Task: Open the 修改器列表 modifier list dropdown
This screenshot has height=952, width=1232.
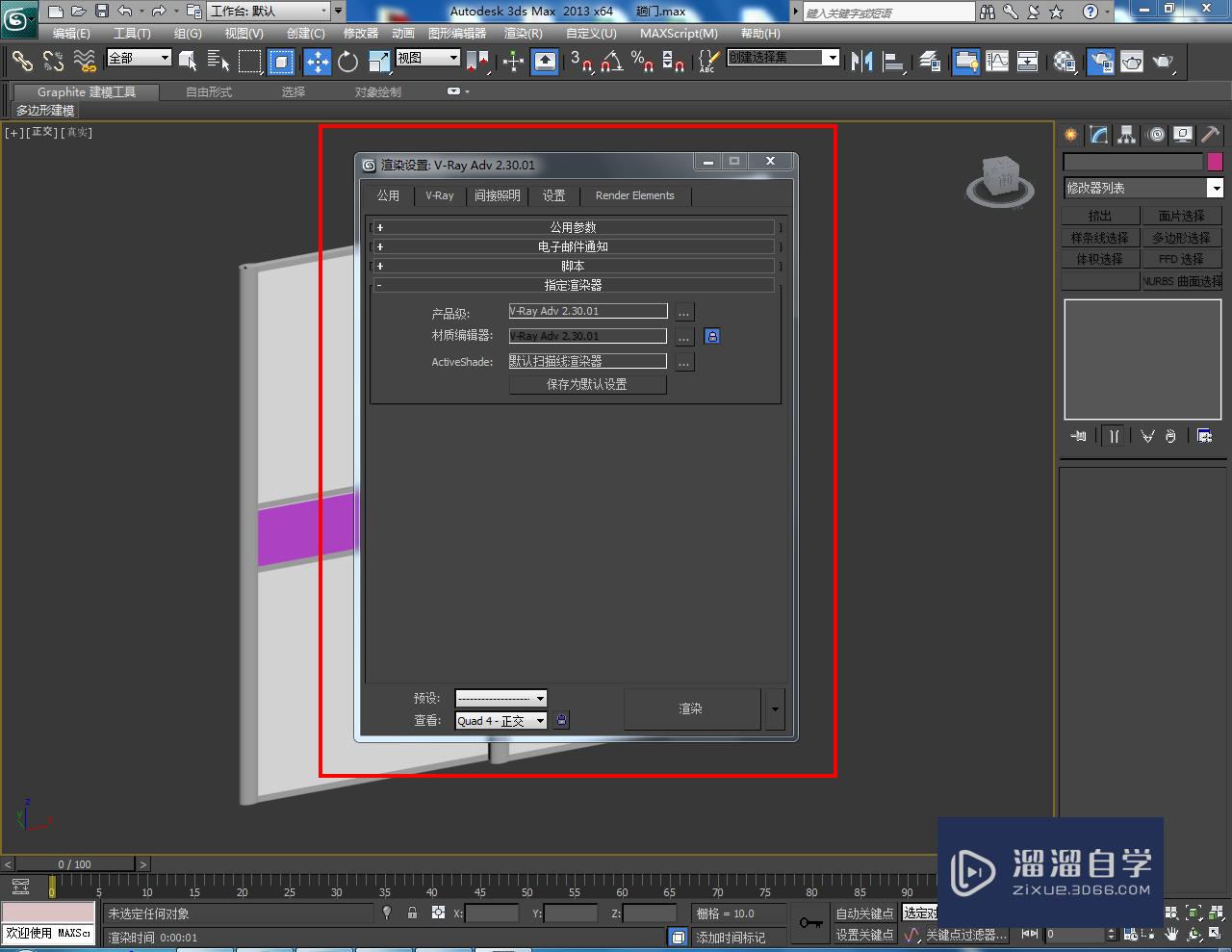Action: (x=1142, y=188)
